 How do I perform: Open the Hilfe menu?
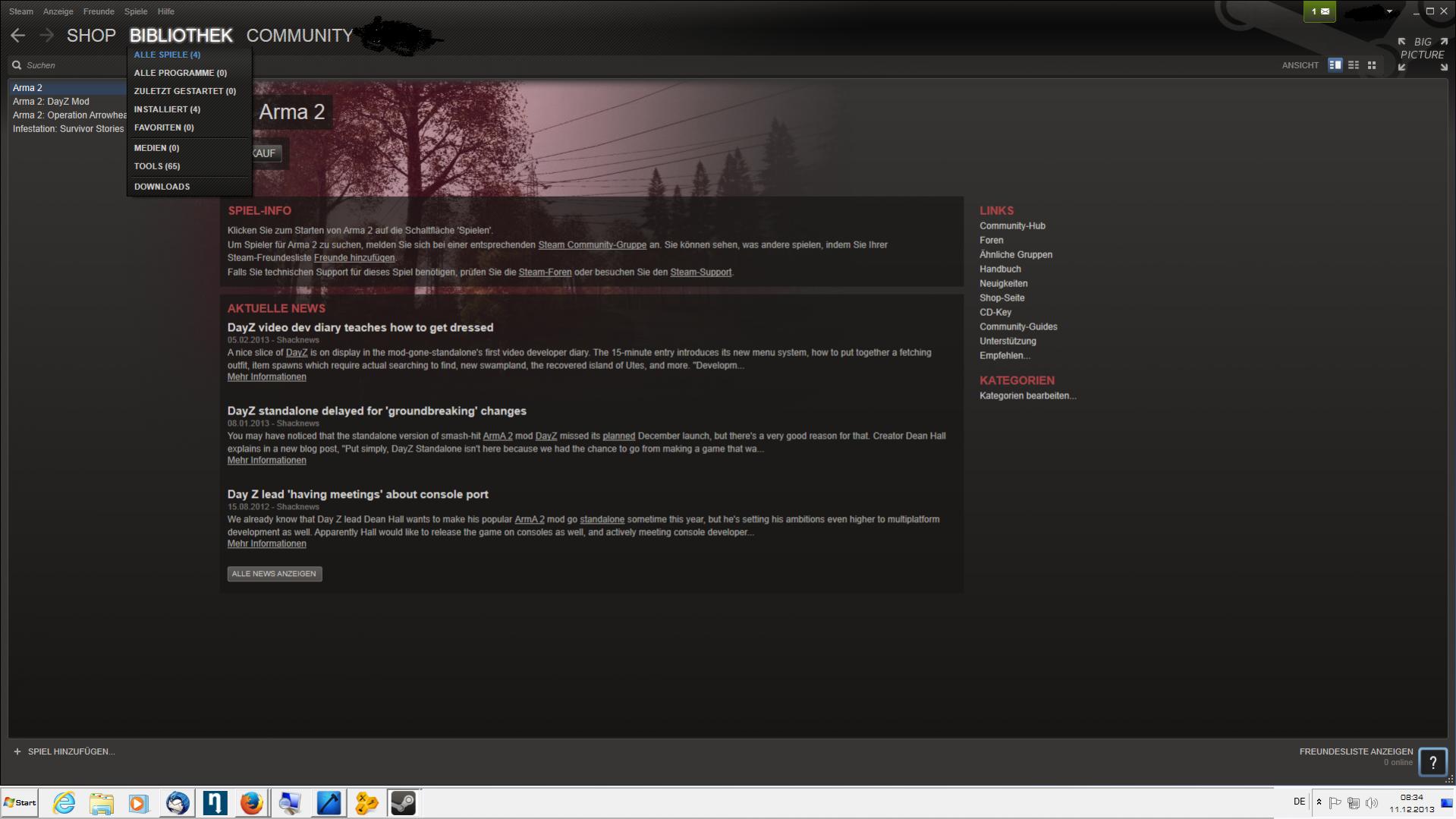point(166,11)
